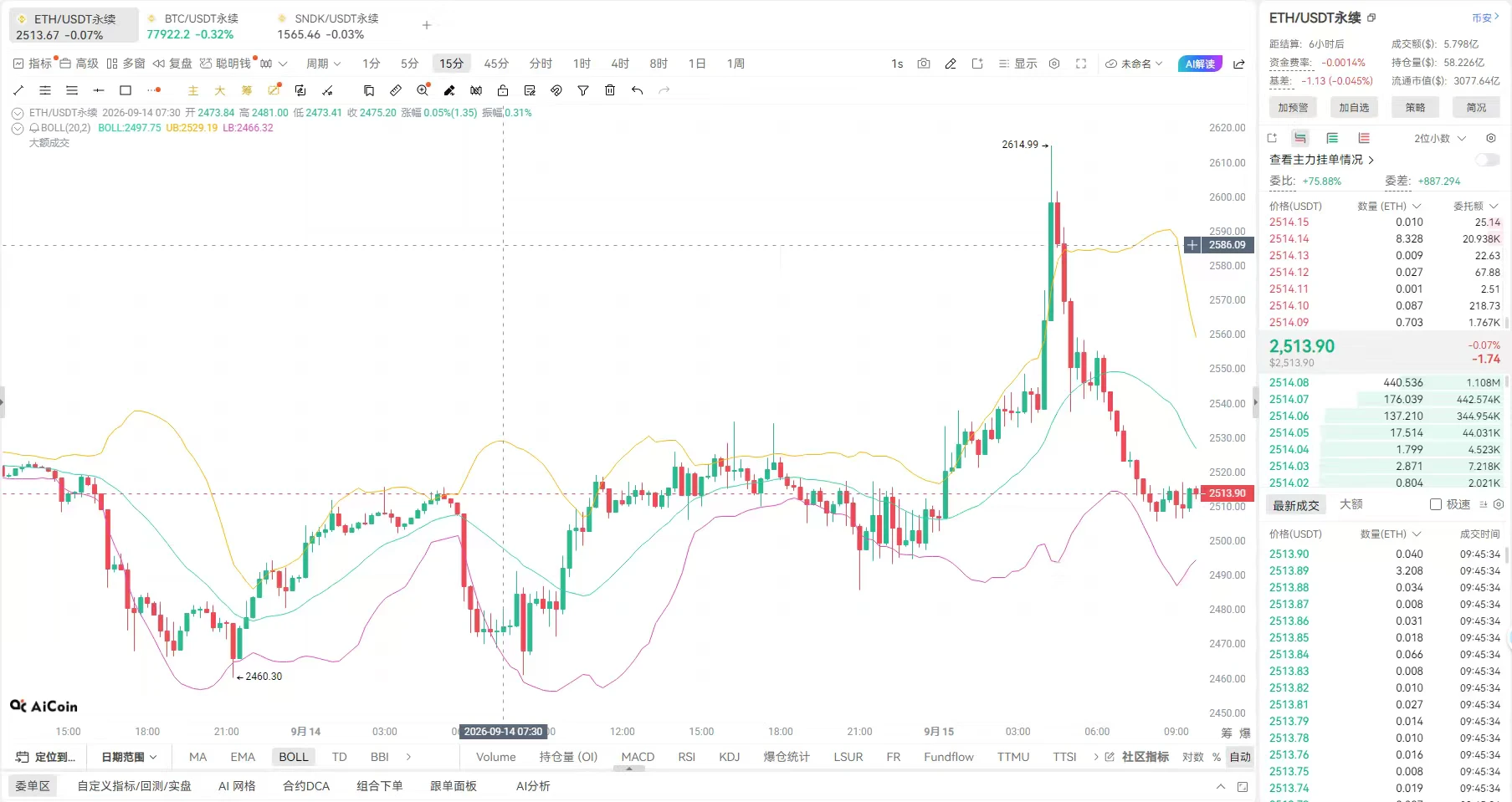Image resolution: width=1512 pixels, height=802 pixels.
Task: Undo the last drawing action
Action: pyautogui.click(x=638, y=90)
